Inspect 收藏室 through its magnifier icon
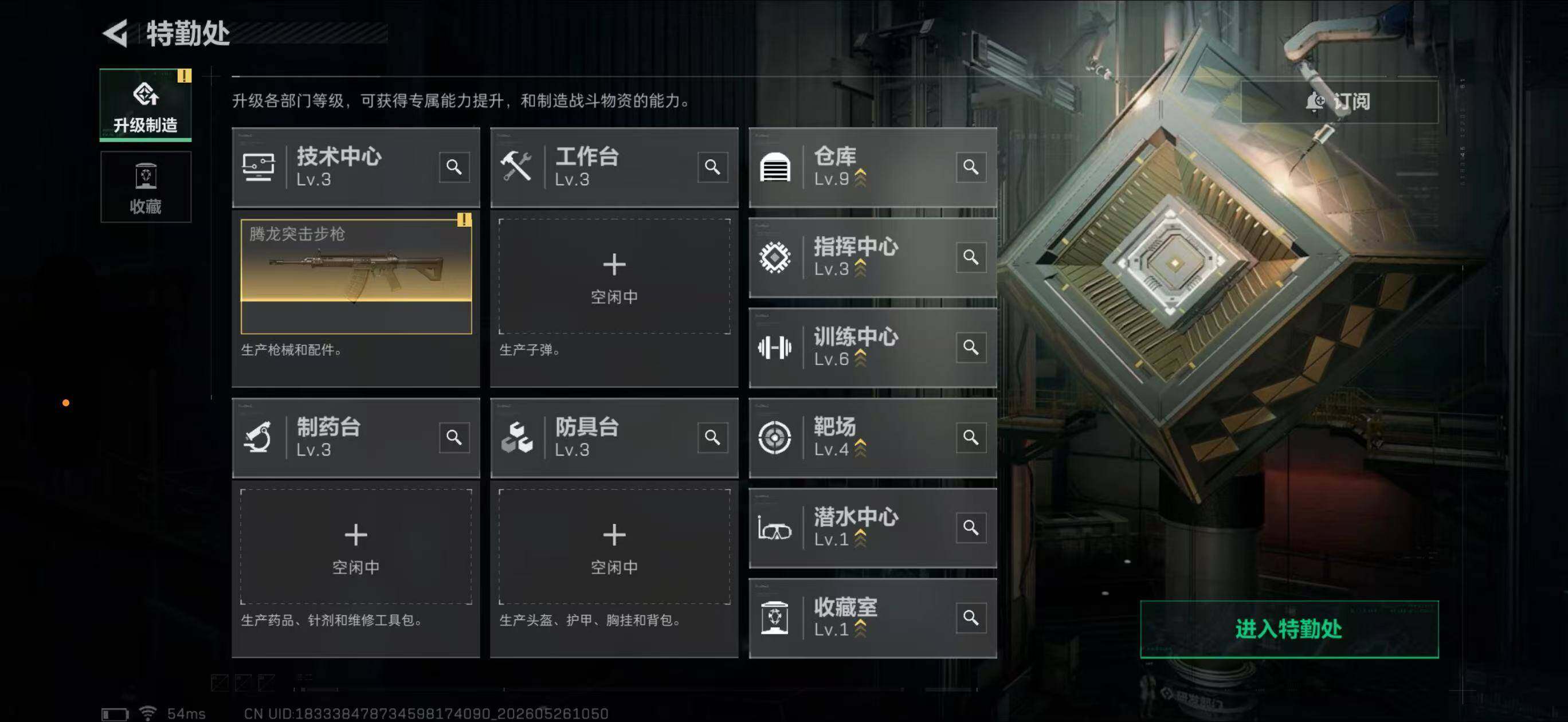1568x722 pixels. tap(971, 617)
